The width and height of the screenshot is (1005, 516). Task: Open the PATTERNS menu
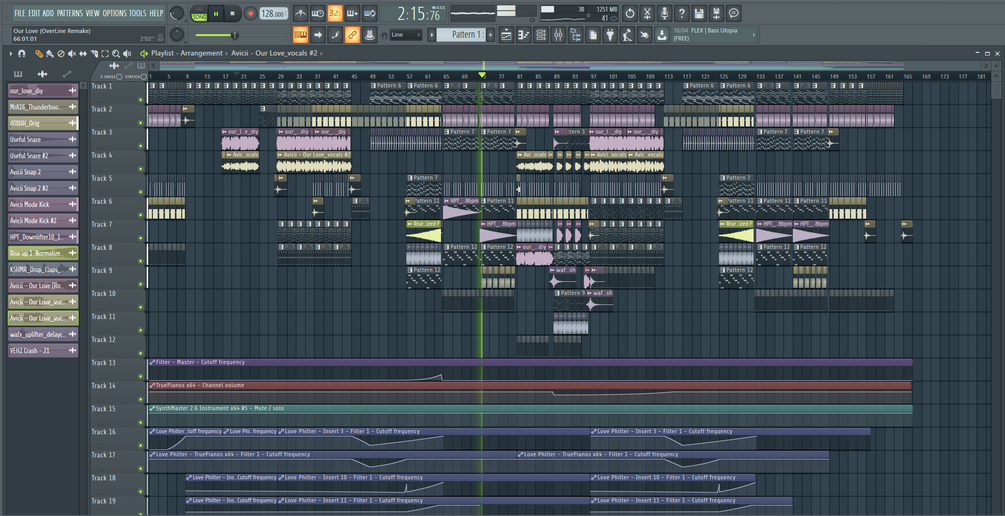tap(70, 13)
